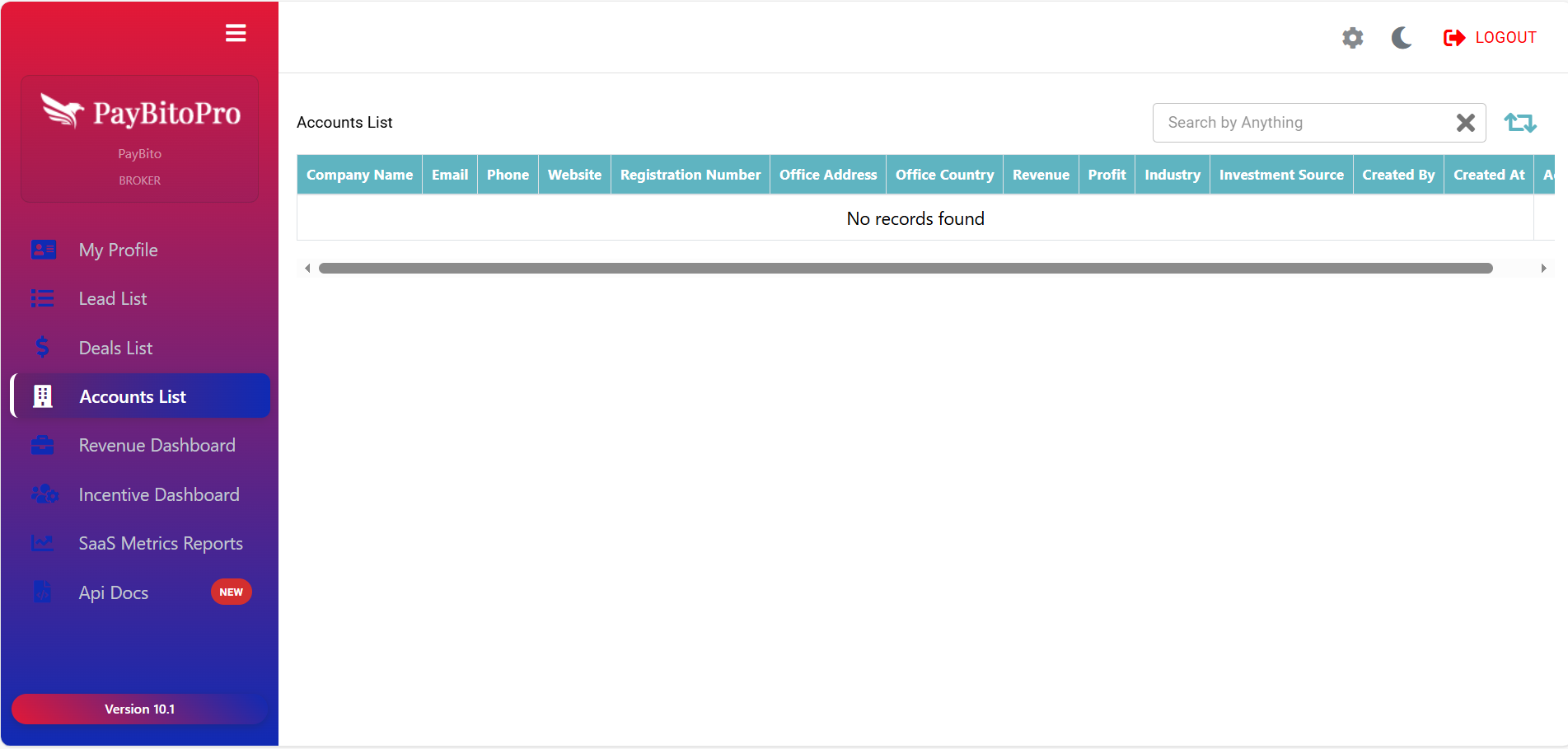Screen dimensions: 1568x749
Task: Click the LOGOUT button
Action: [x=1490, y=38]
